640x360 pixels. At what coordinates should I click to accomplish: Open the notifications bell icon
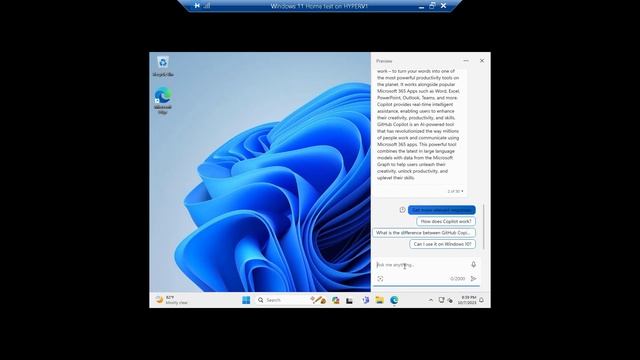coord(482,300)
